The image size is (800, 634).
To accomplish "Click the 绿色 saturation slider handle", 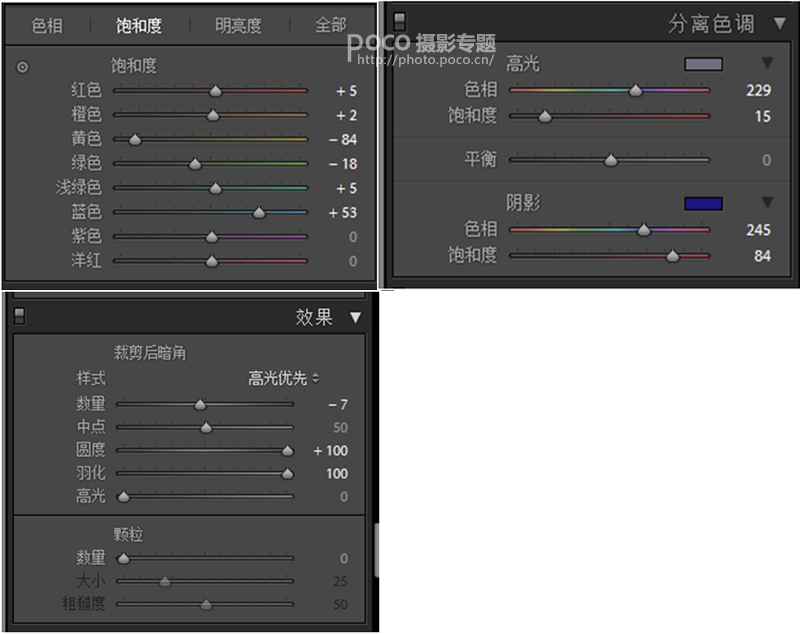I will (195, 164).
